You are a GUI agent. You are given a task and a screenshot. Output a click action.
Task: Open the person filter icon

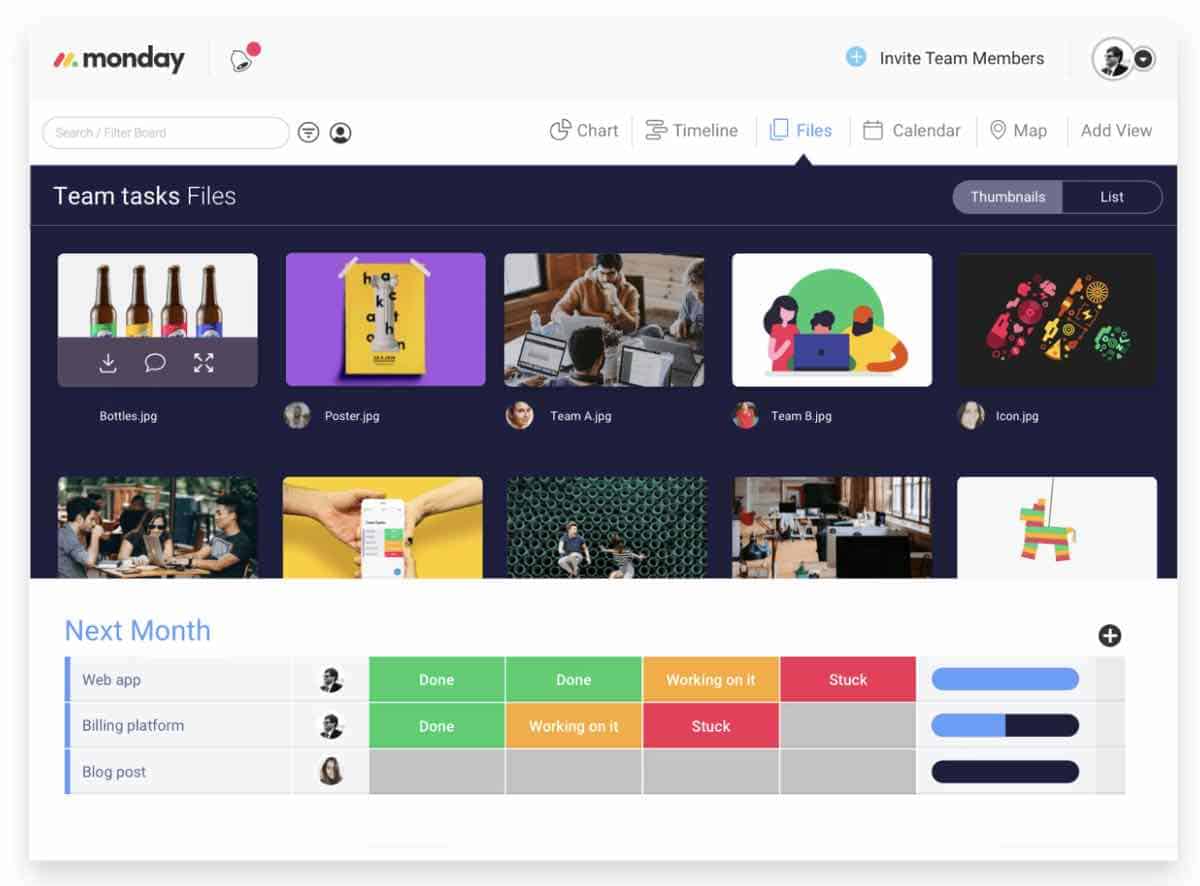(x=340, y=131)
